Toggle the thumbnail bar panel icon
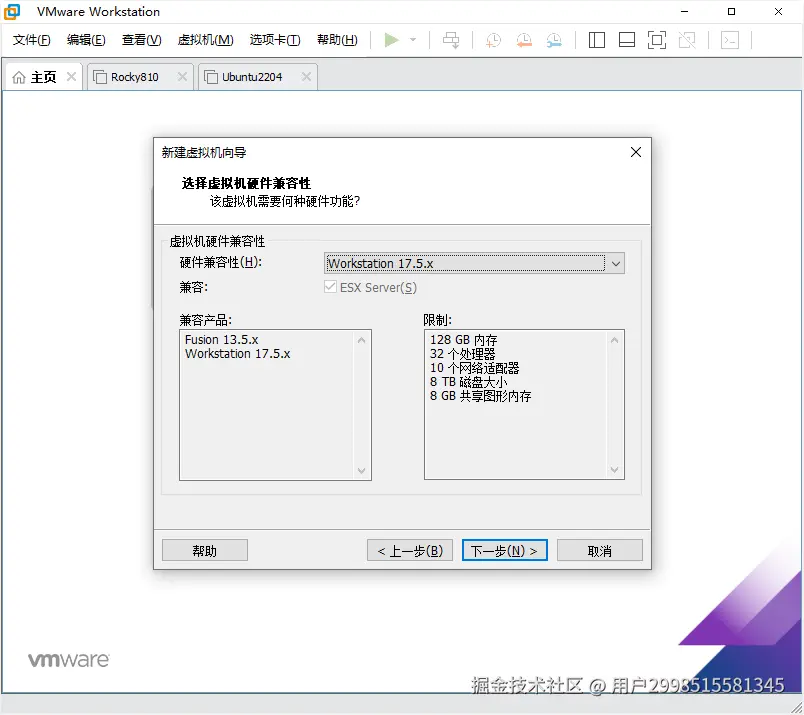 [627, 40]
